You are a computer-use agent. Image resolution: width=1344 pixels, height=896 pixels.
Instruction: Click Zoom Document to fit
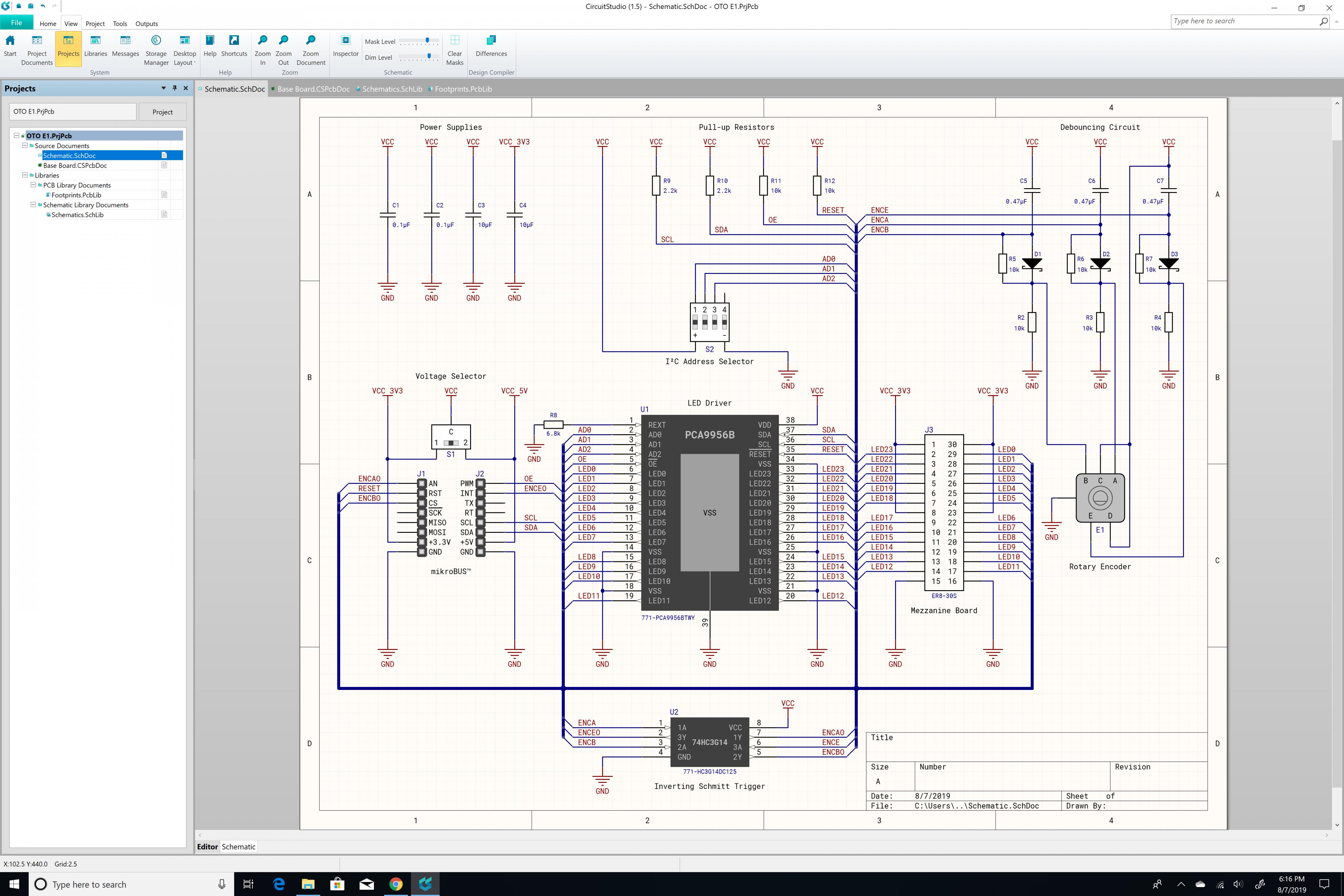[x=311, y=50]
